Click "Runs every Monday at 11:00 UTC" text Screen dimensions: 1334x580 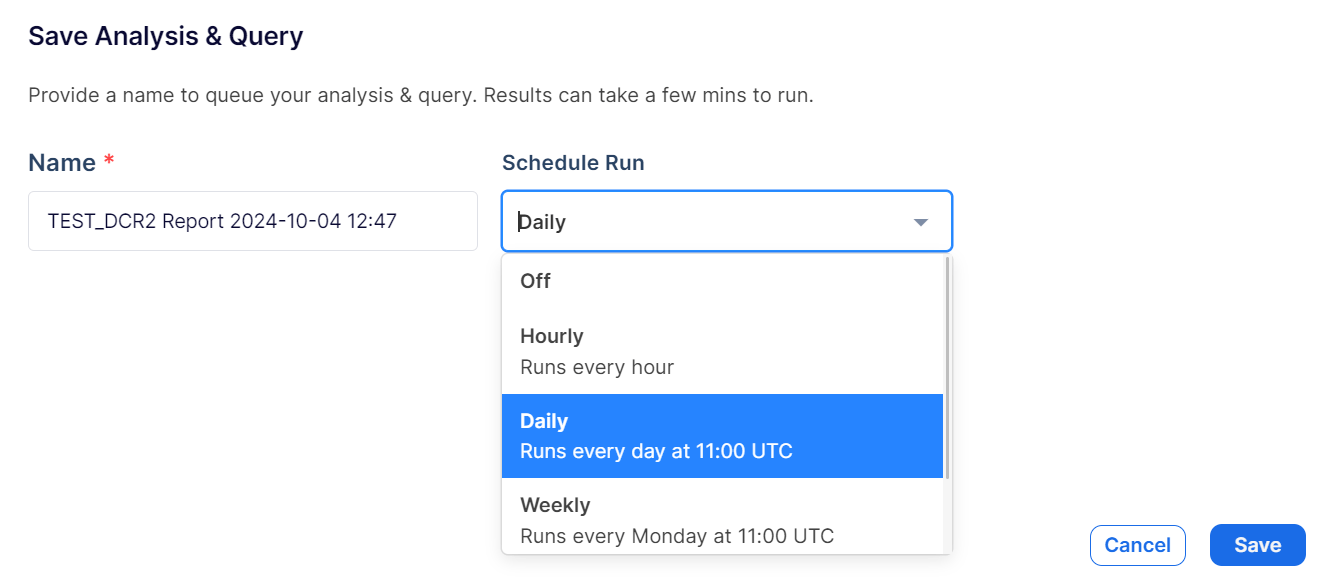click(677, 535)
